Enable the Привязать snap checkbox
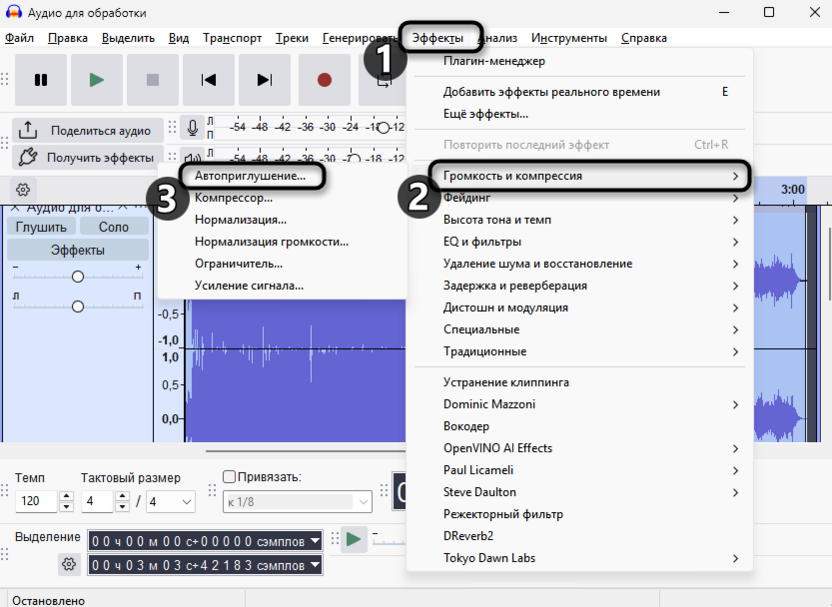Image resolution: width=832 pixels, height=607 pixels. [x=229, y=476]
